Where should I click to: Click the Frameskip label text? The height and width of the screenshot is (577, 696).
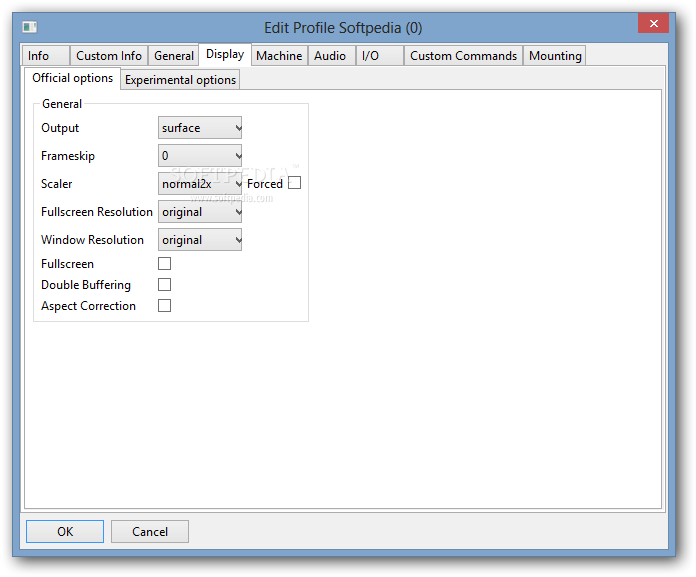[x=68, y=156]
